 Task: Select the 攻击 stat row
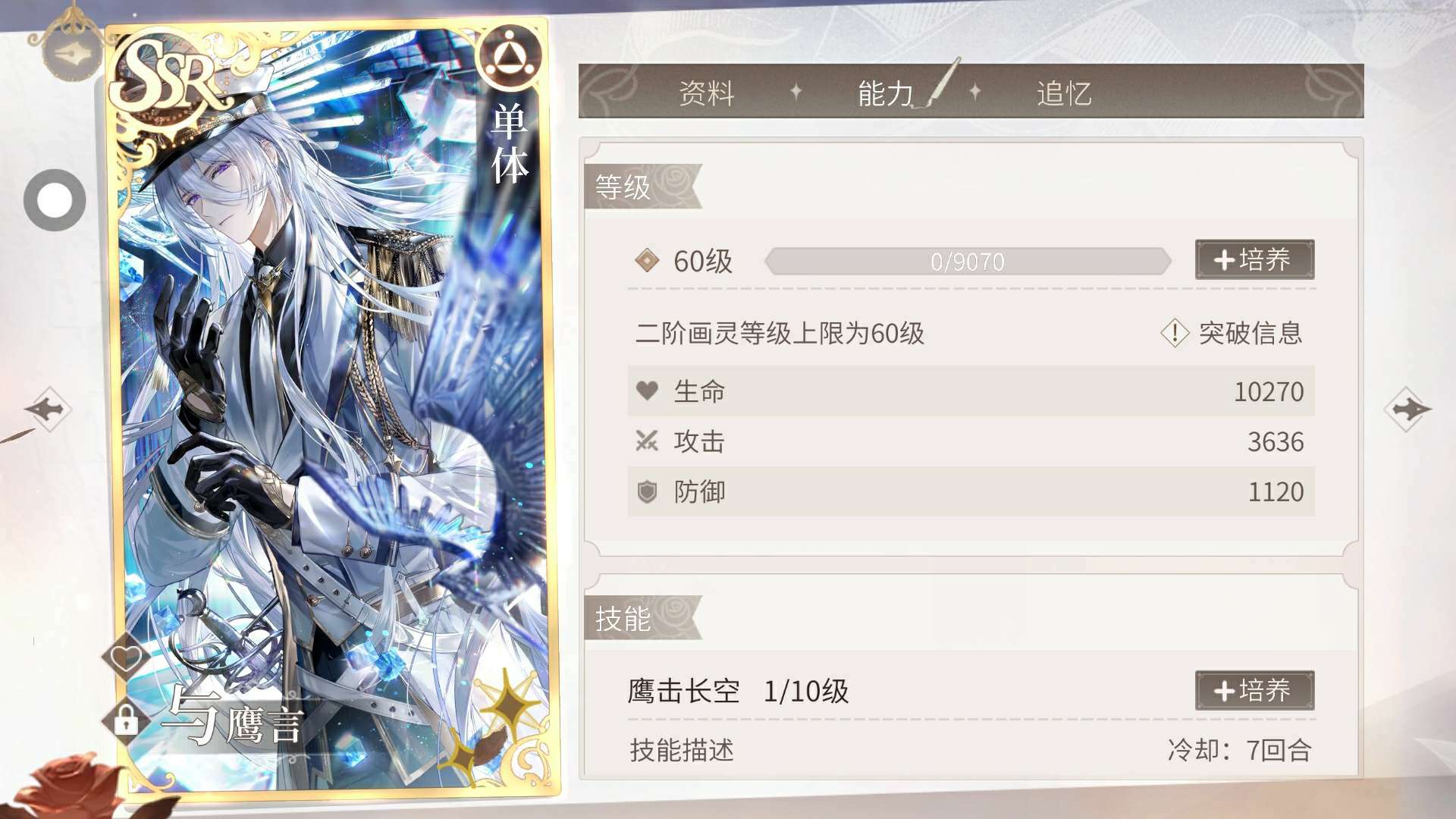coord(971,441)
